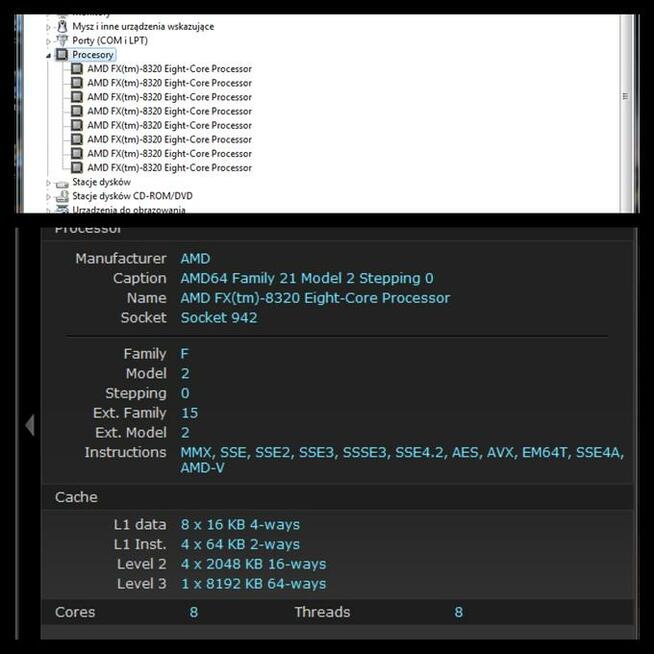This screenshot has width=654, height=654.
Task: Select the Procesory category label
Action: [x=93, y=55]
